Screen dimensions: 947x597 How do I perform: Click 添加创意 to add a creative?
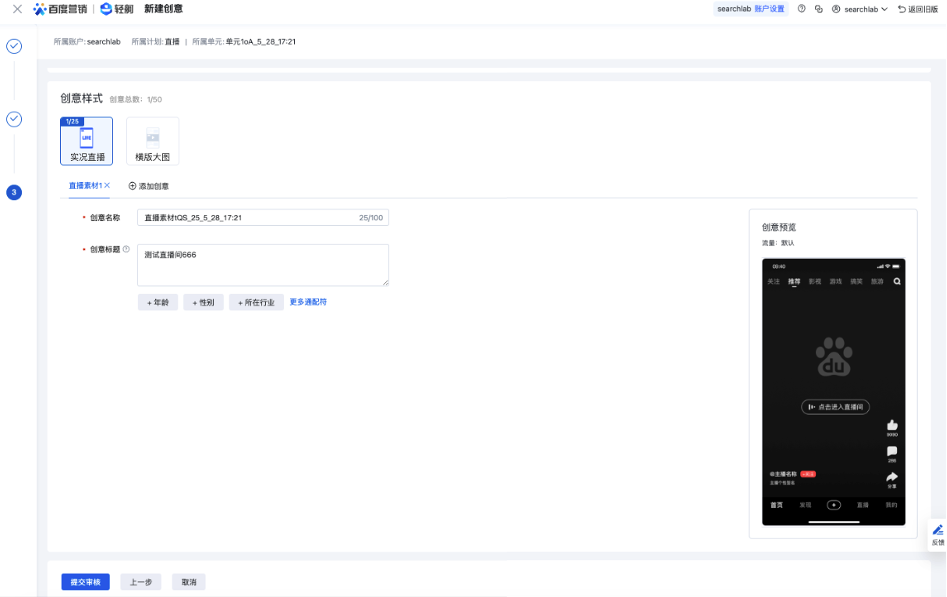point(149,186)
